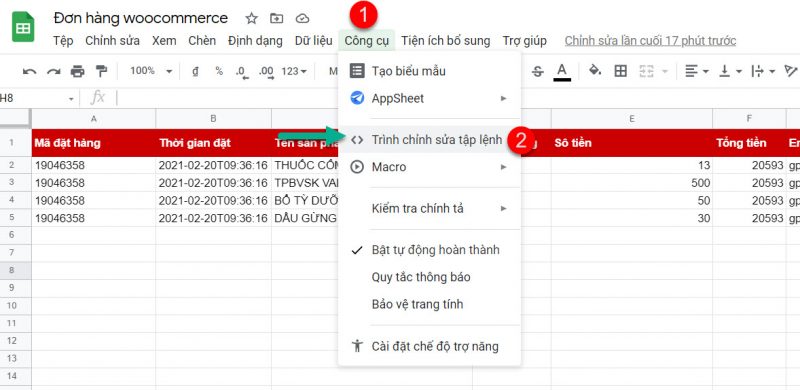
Task: Select column A header
Action: pyautogui.click(x=93, y=118)
